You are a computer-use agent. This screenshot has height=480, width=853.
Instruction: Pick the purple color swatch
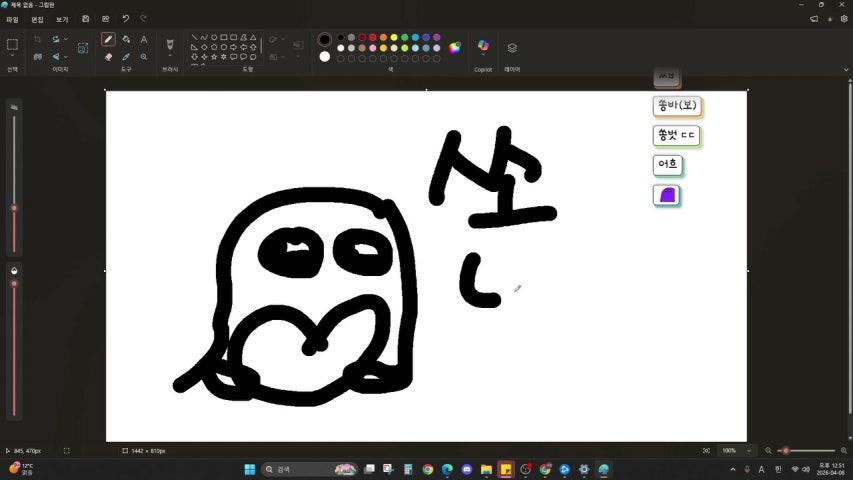(x=437, y=38)
